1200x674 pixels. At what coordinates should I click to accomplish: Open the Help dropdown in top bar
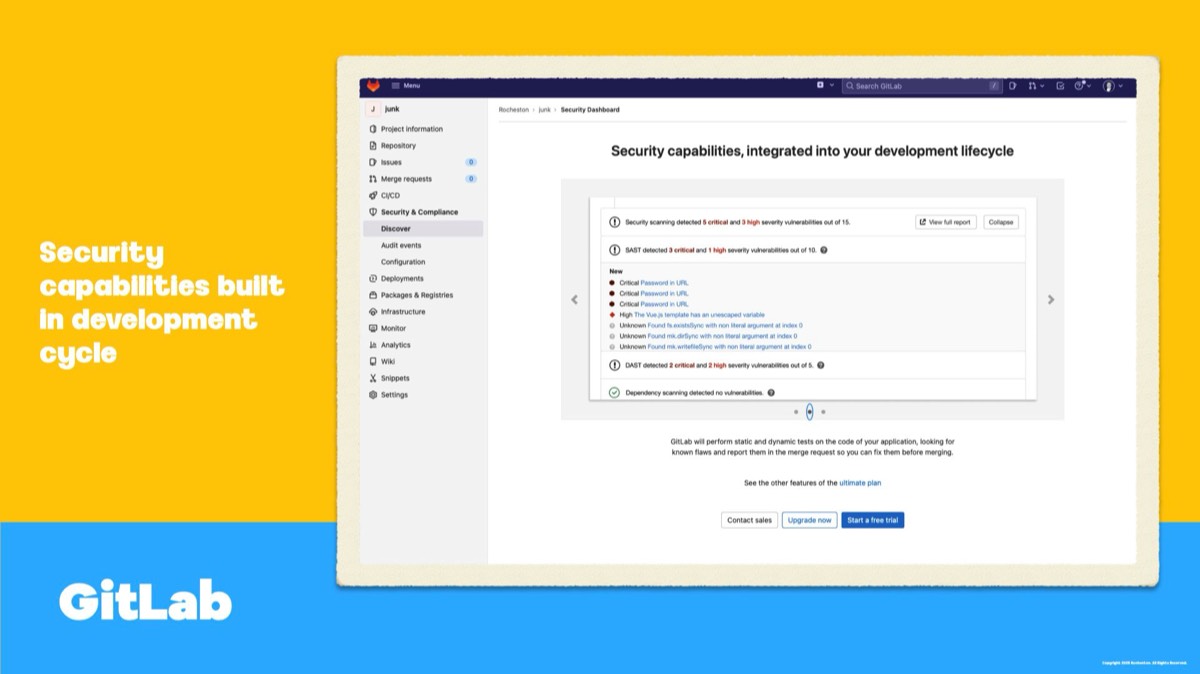click(1082, 86)
